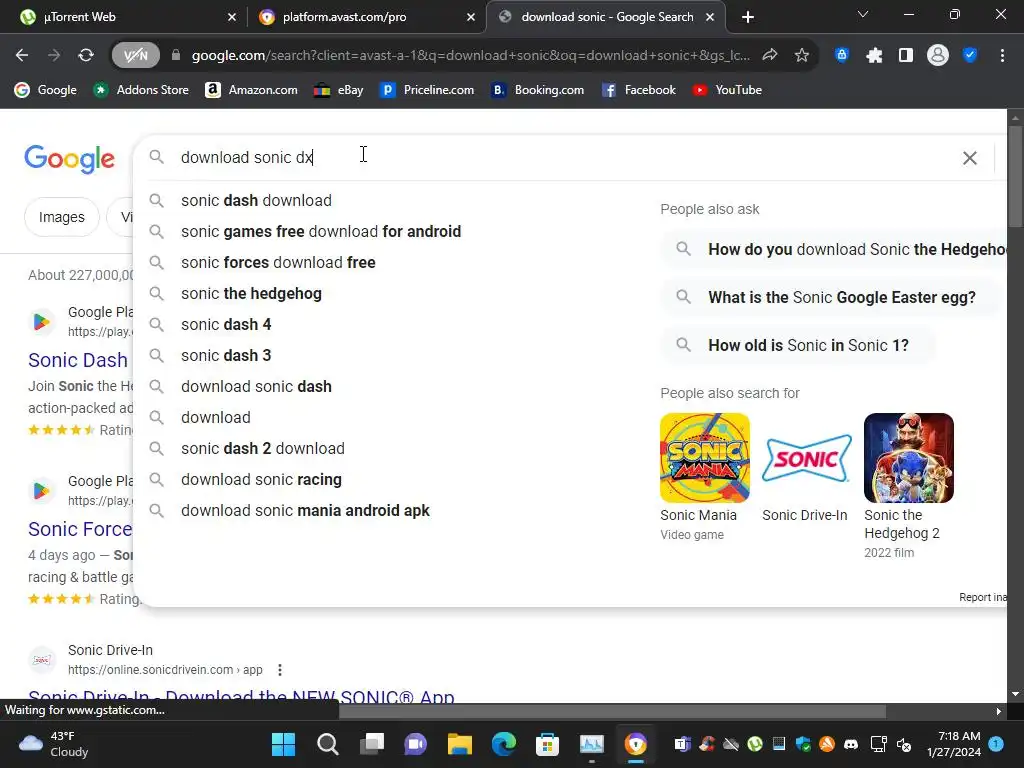Click How do you download Sonic question
Image resolution: width=1024 pixels, height=768 pixels.
[835, 249]
